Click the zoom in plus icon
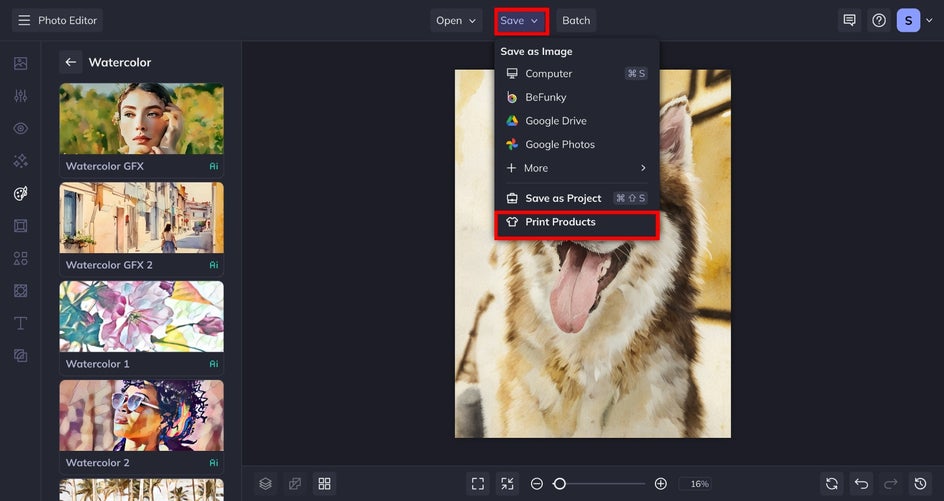Viewport: 944px width, 501px height. point(660,484)
